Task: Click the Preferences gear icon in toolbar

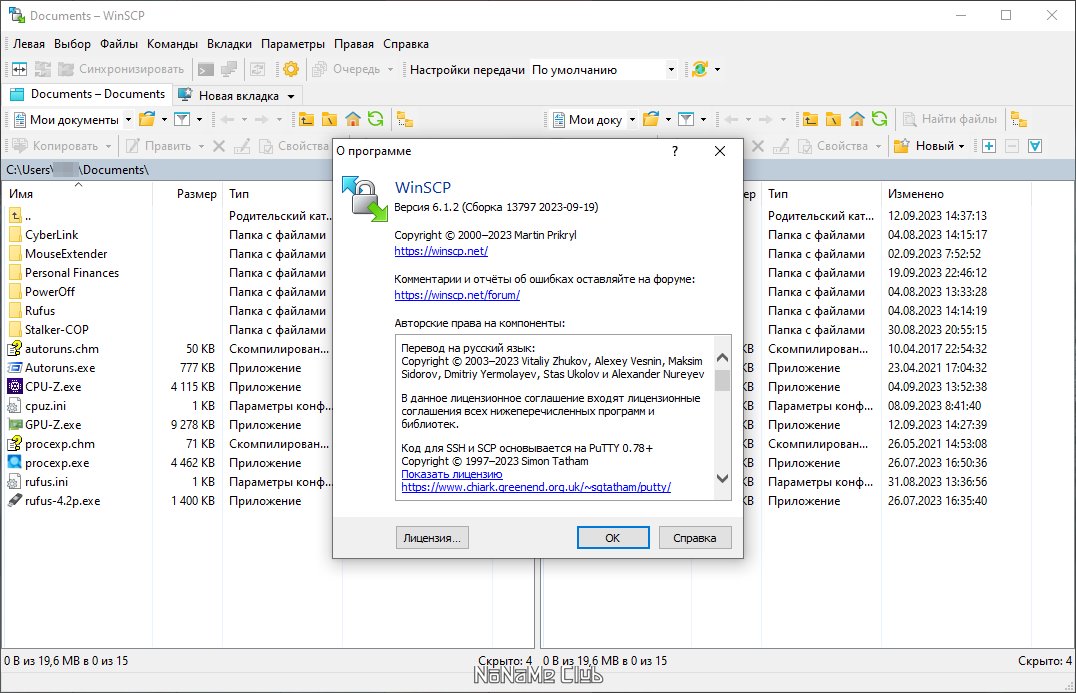Action: coord(291,69)
